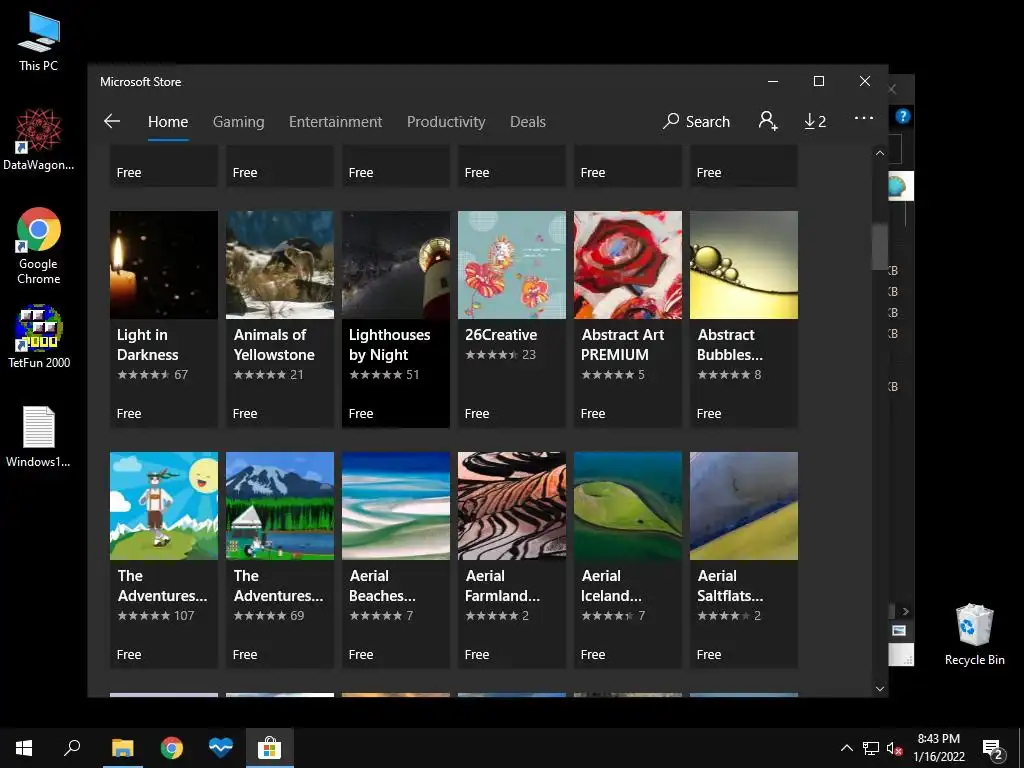Image resolution: width=1024 pixels, height=768 pixels.
Task: Open the Light in Darkness candle thumbnail
Action: tap(164, 264)
